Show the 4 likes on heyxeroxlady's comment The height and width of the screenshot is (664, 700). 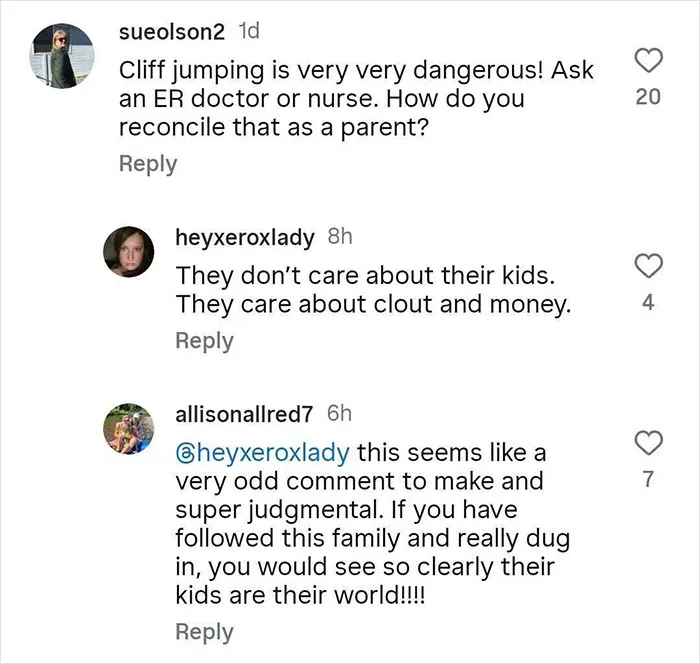click(x=648, y=303)
